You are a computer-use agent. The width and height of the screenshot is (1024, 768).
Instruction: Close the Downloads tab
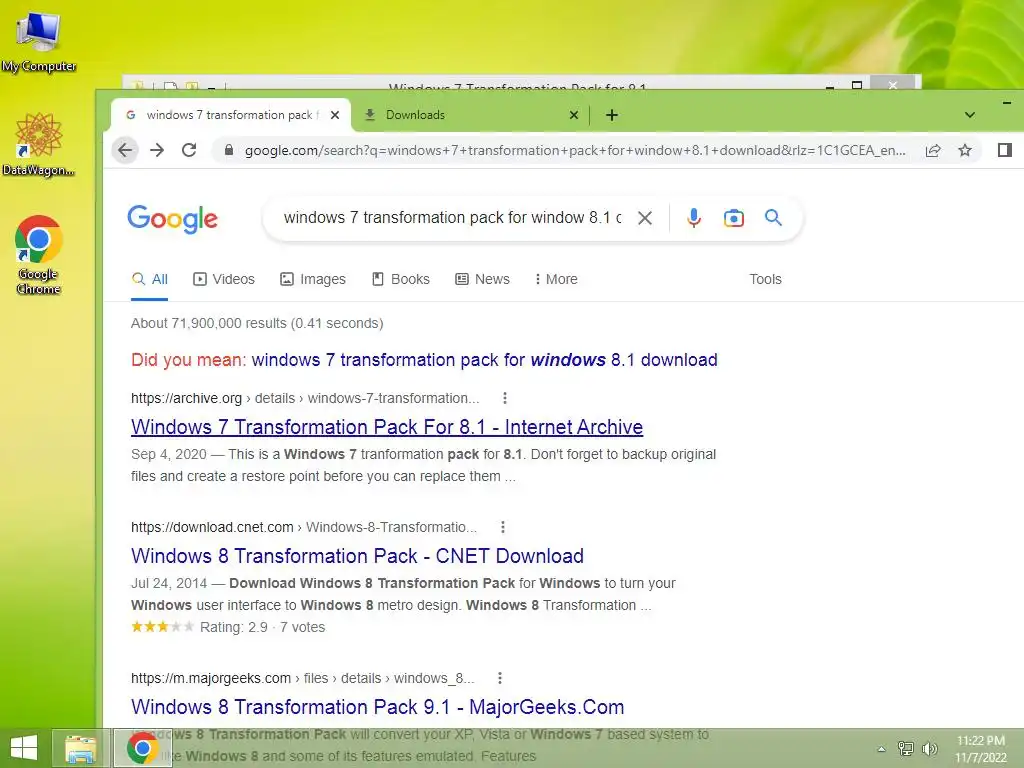[573, 115]
